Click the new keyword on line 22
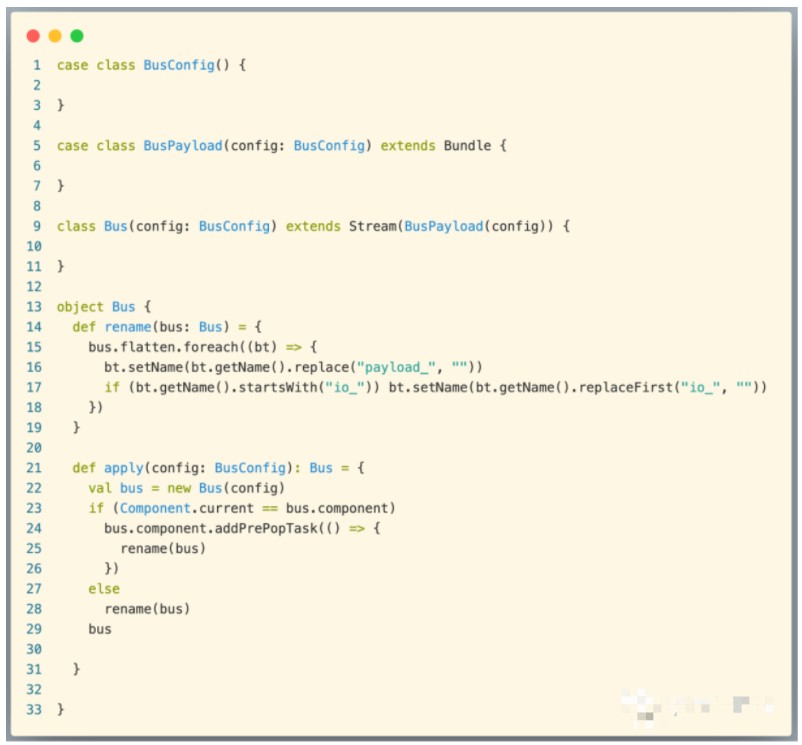802x745 pixels. pos(179,488)
